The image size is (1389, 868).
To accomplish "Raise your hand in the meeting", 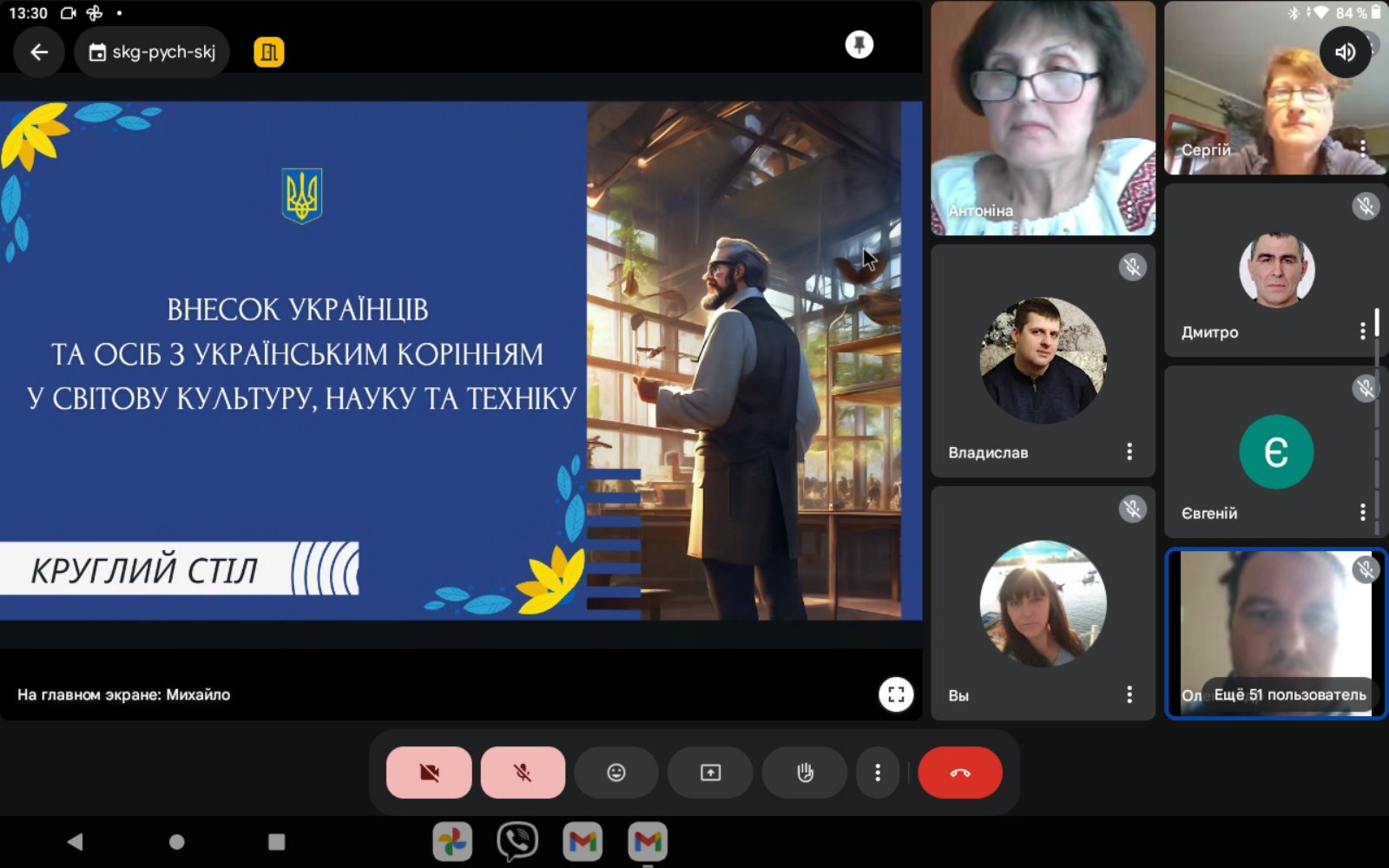I will click(805, 773).
